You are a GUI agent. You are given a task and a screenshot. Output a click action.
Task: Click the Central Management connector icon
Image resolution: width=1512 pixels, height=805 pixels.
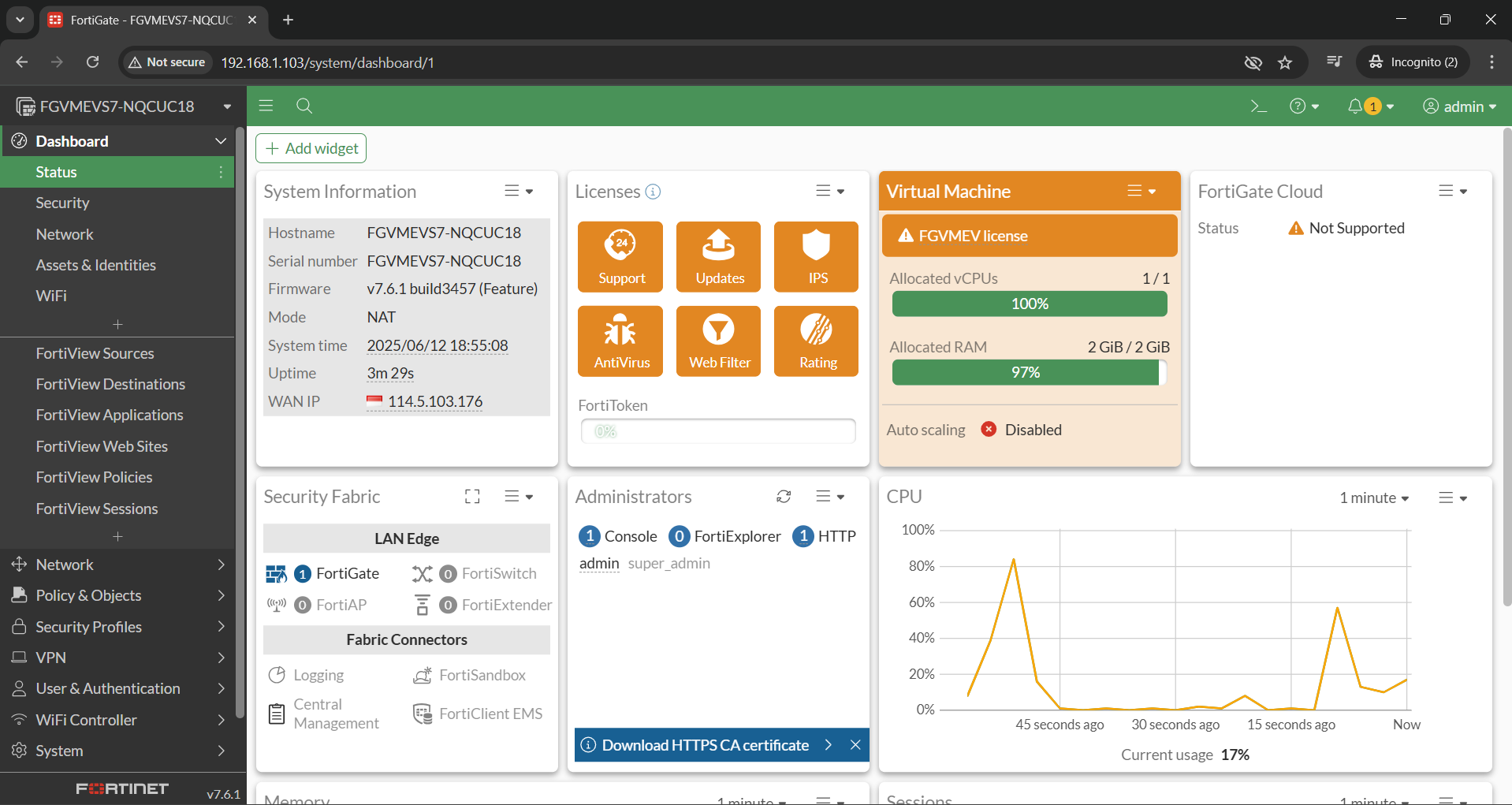(x=277, y=714)
